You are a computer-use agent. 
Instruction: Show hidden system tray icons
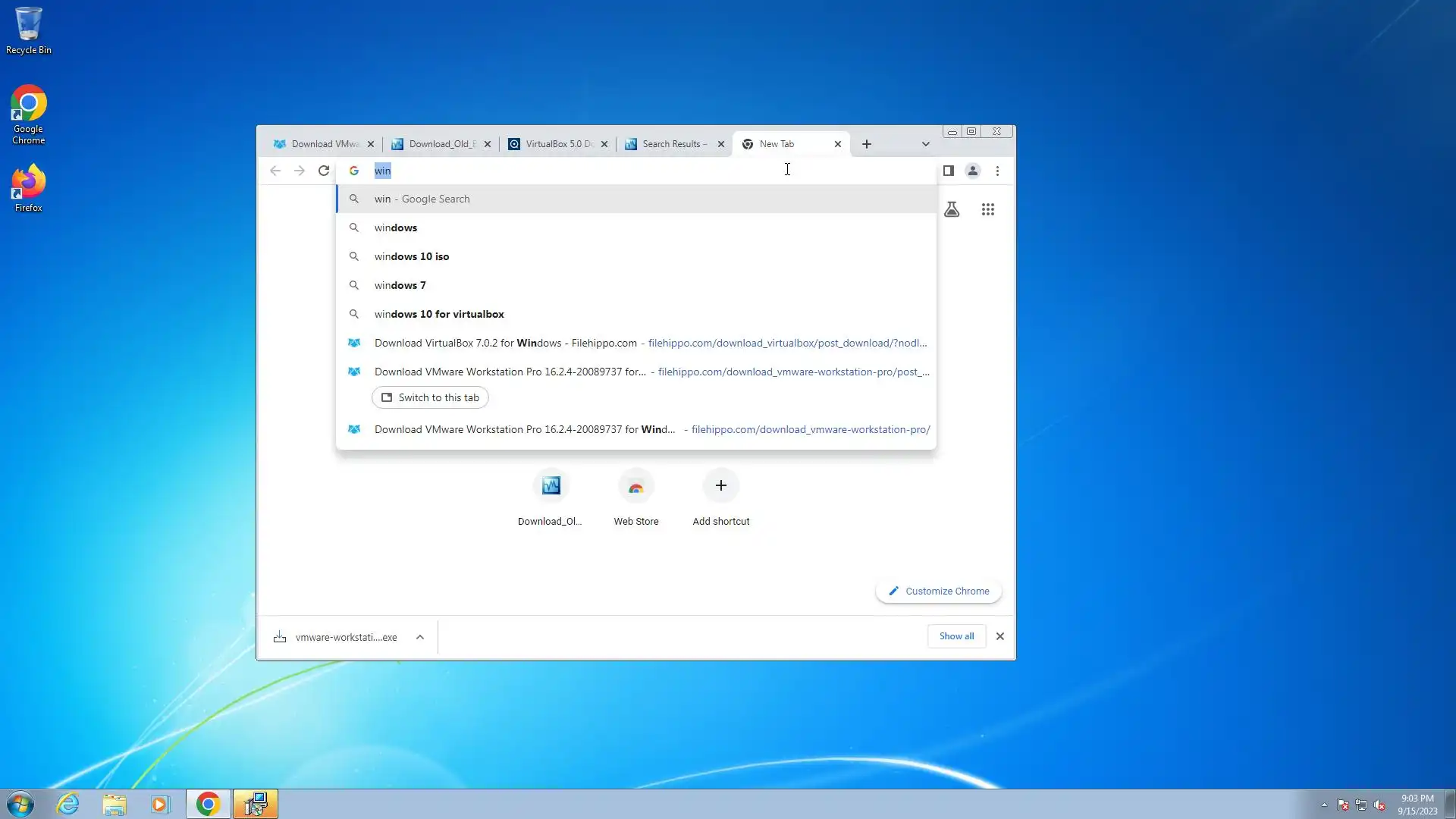(x=1324, y=805)
